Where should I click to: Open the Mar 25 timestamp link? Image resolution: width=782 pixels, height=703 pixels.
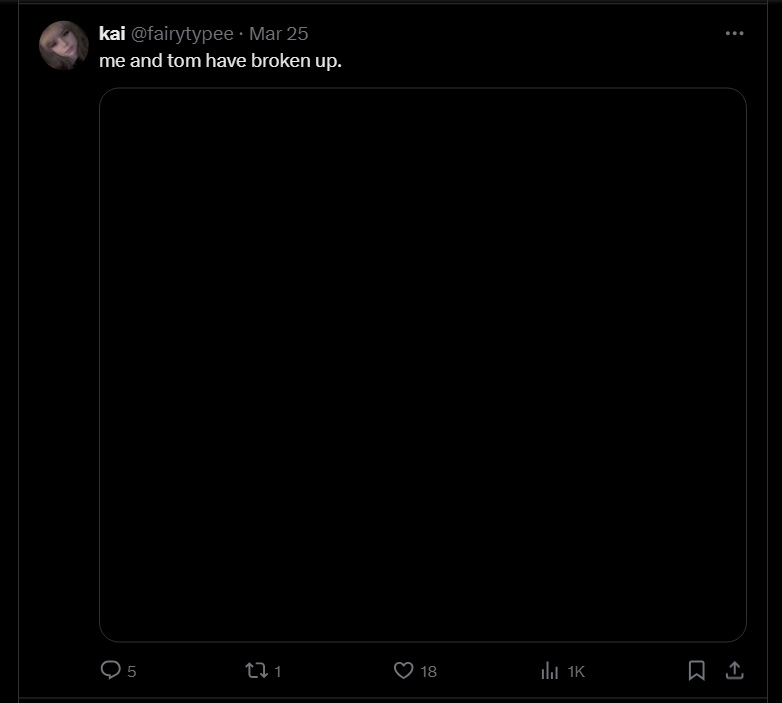pyautogui.click(x=278, y=34)
